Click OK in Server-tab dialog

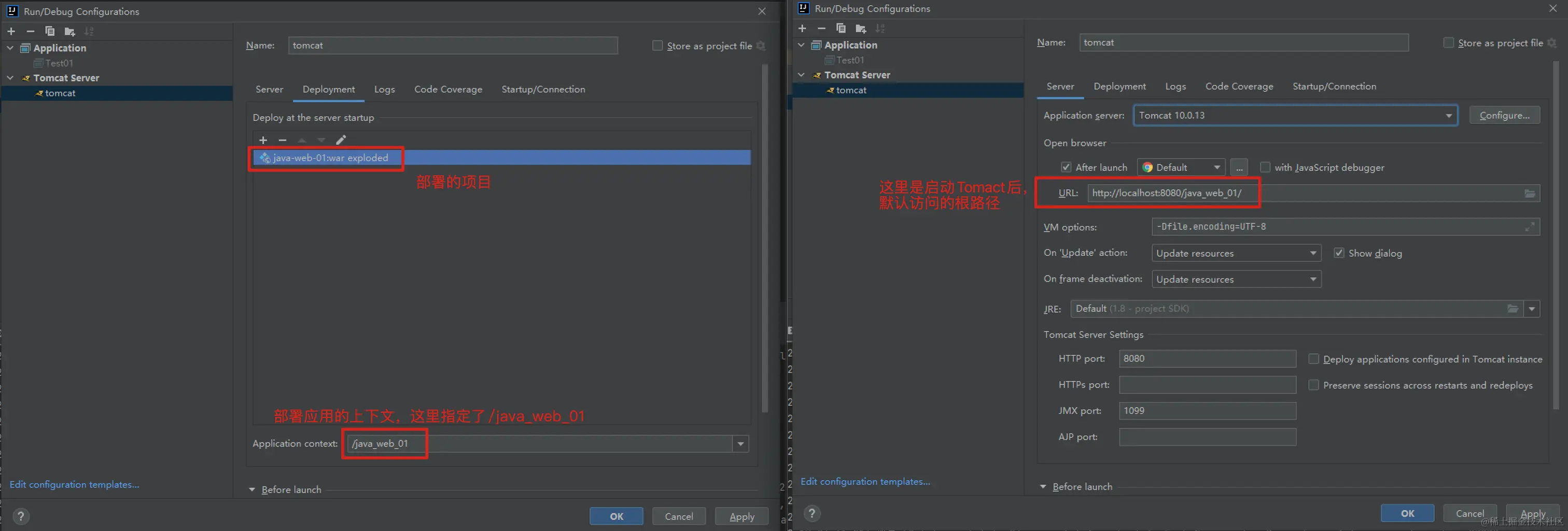[x=1407, y=513]
